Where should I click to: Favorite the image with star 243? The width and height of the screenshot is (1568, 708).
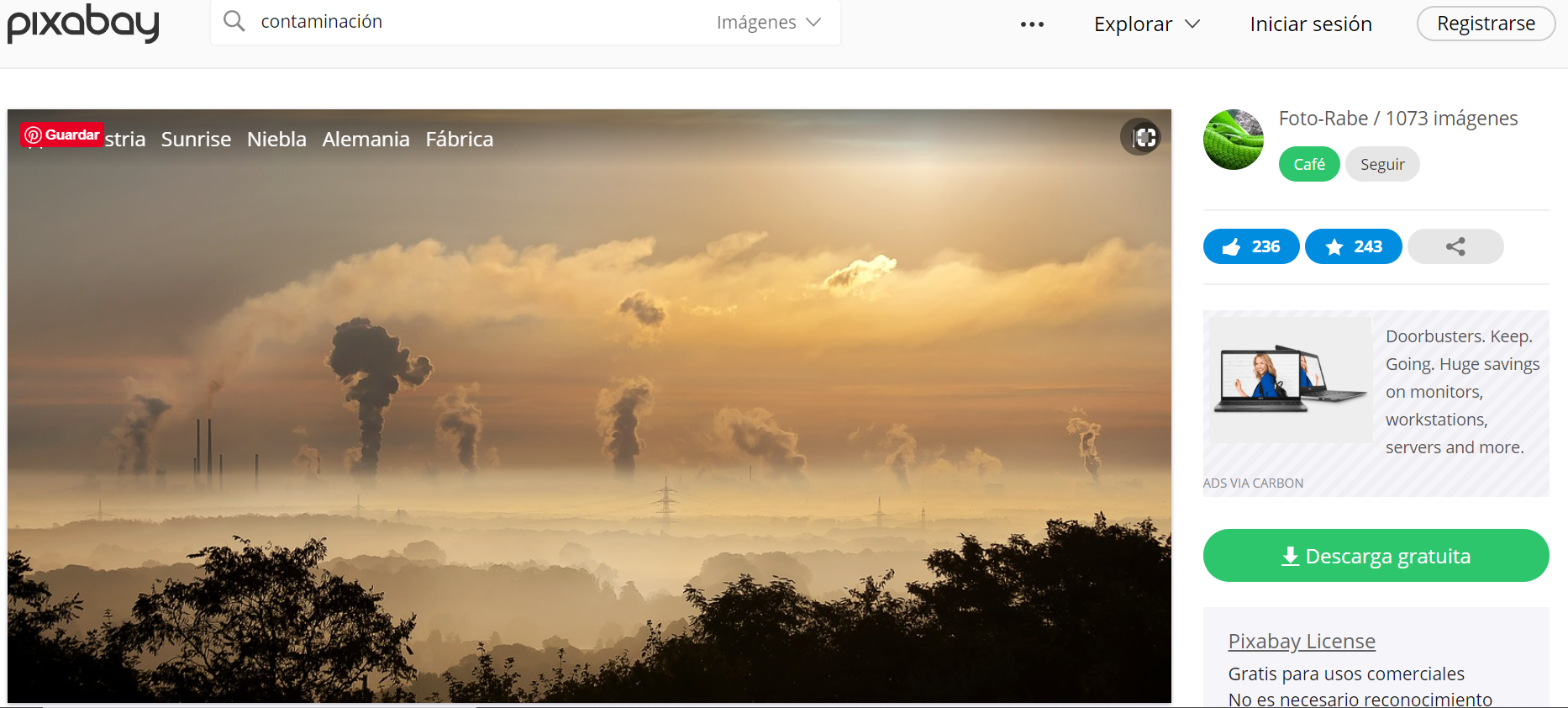tap(1353, 246)
